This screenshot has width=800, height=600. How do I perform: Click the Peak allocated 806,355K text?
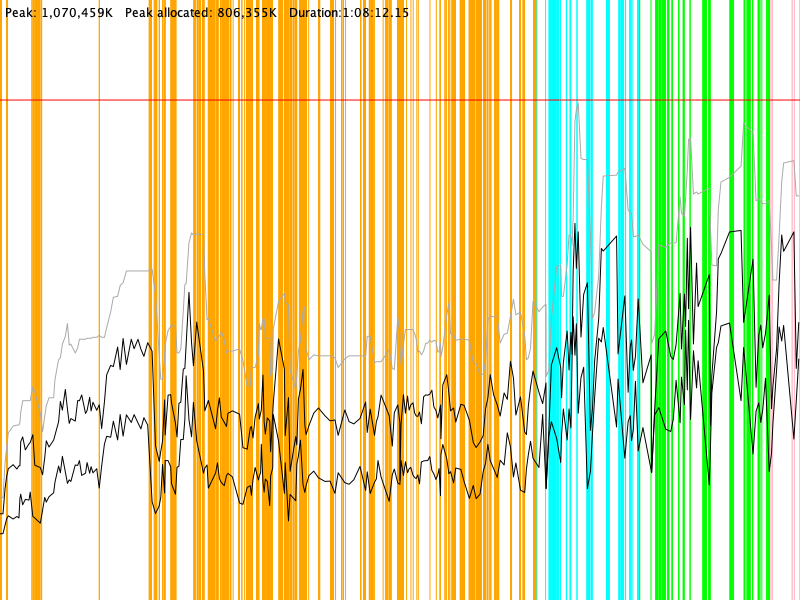pyautogui.click(x=200, y=13)
